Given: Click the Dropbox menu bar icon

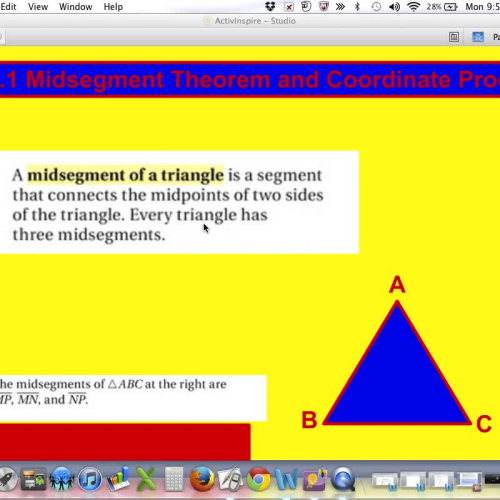Looking at the screenshot, I should click(270, 7).
